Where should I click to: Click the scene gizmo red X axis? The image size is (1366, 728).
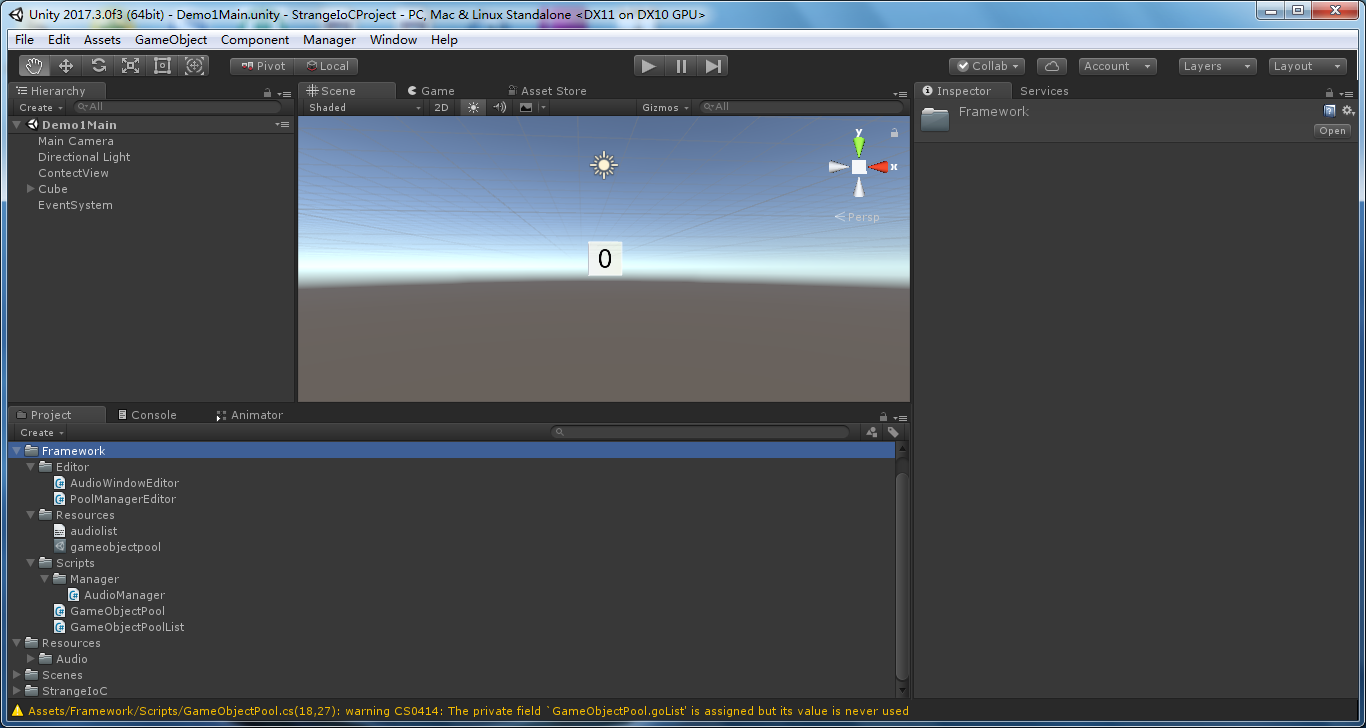coord(879,167)
